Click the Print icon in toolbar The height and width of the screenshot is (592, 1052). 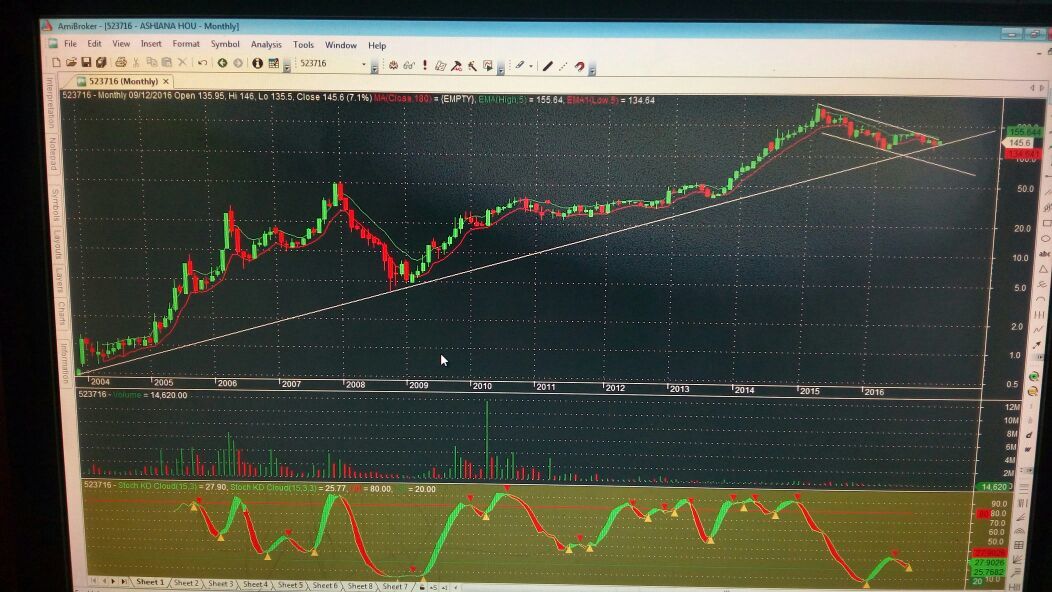[121, 63]
